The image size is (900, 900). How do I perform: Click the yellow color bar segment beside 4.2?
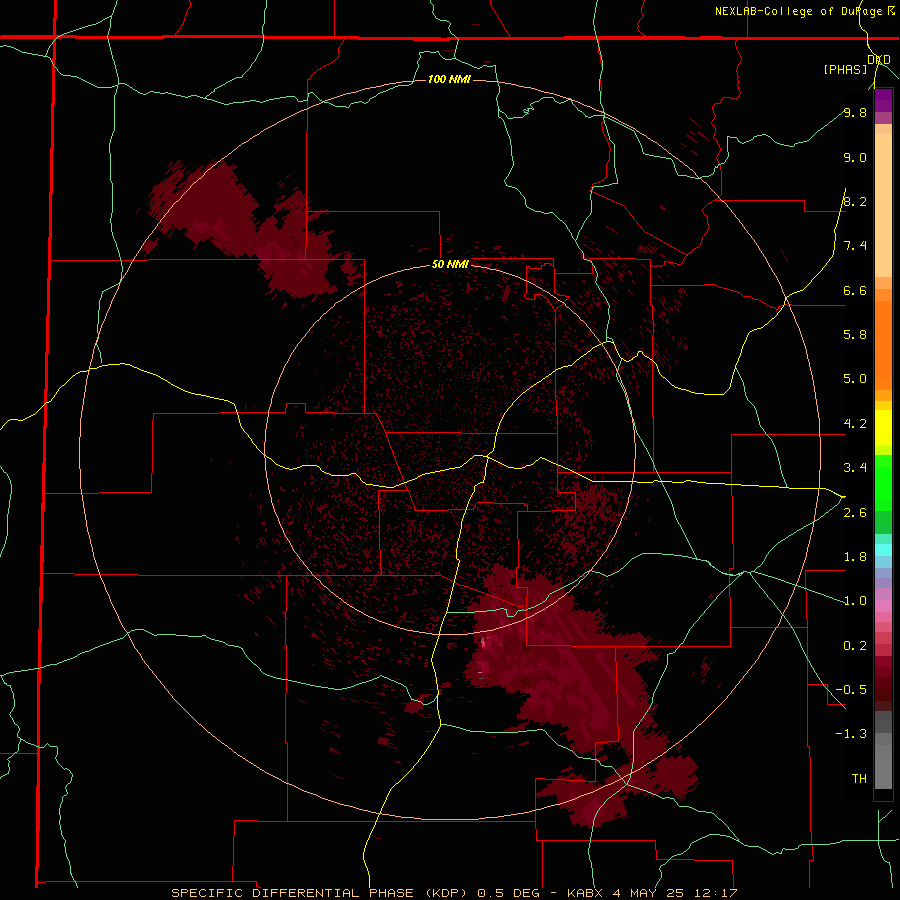883,427
